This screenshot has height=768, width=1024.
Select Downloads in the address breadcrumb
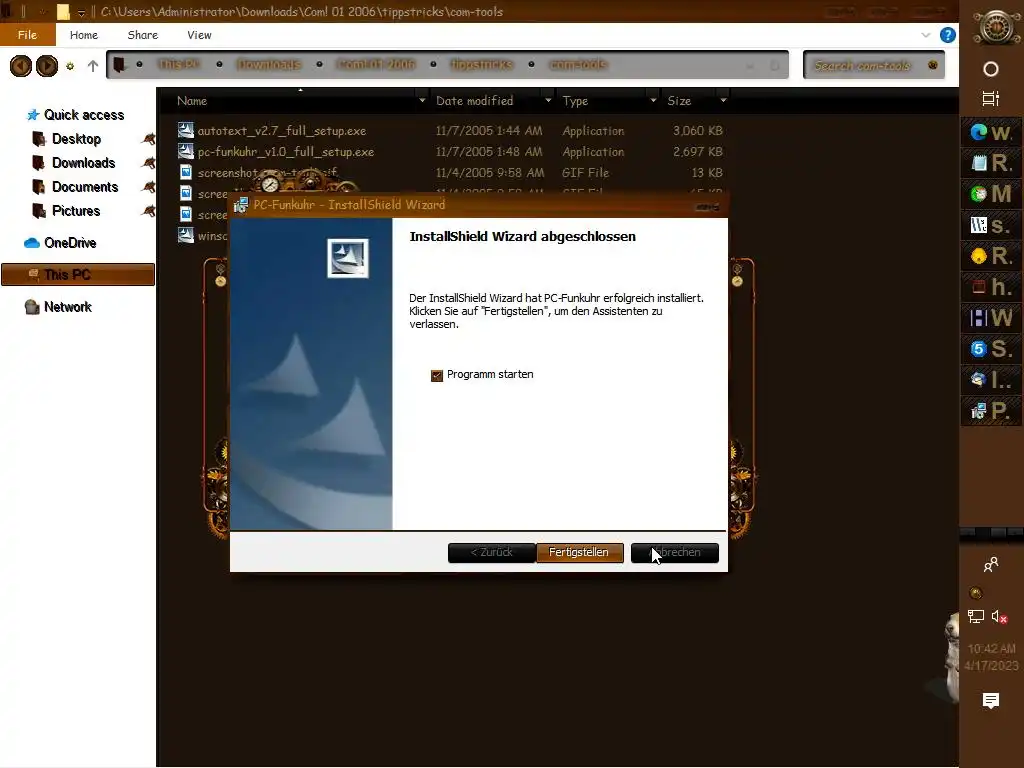[269, 65]
